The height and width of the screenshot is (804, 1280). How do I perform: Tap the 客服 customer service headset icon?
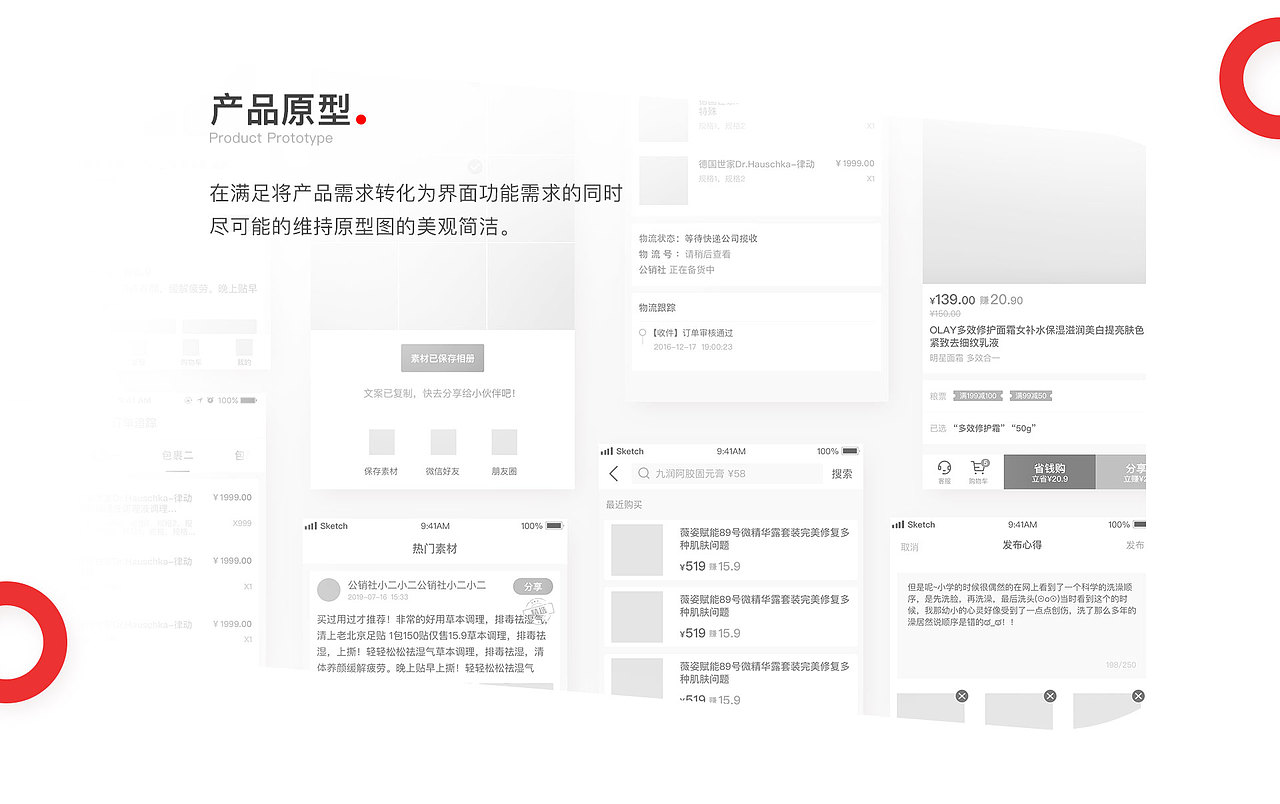(x=943, y=467)
